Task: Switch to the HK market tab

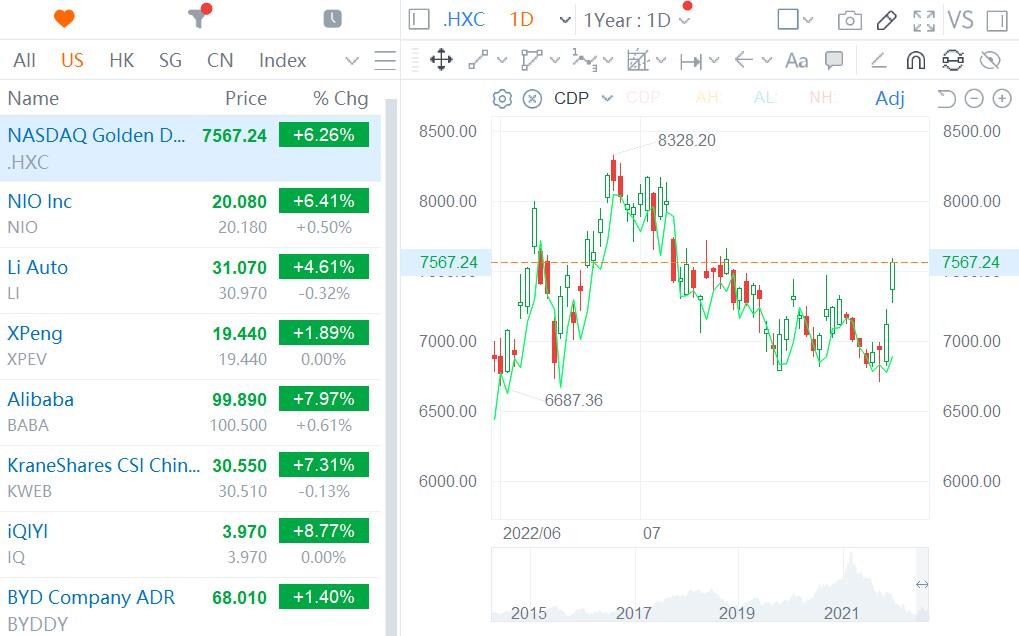Action: (x=121, y=60)
